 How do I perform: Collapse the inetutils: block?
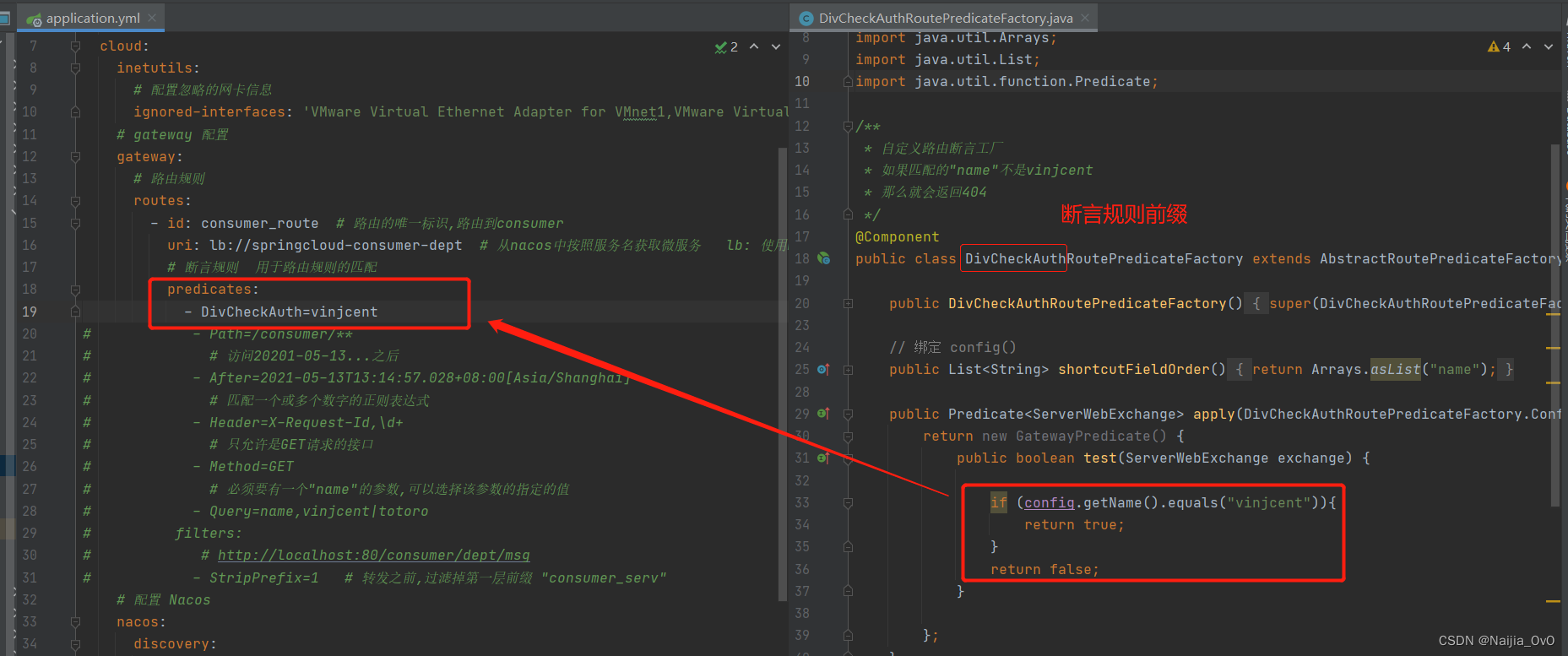[x=75, y=68]
